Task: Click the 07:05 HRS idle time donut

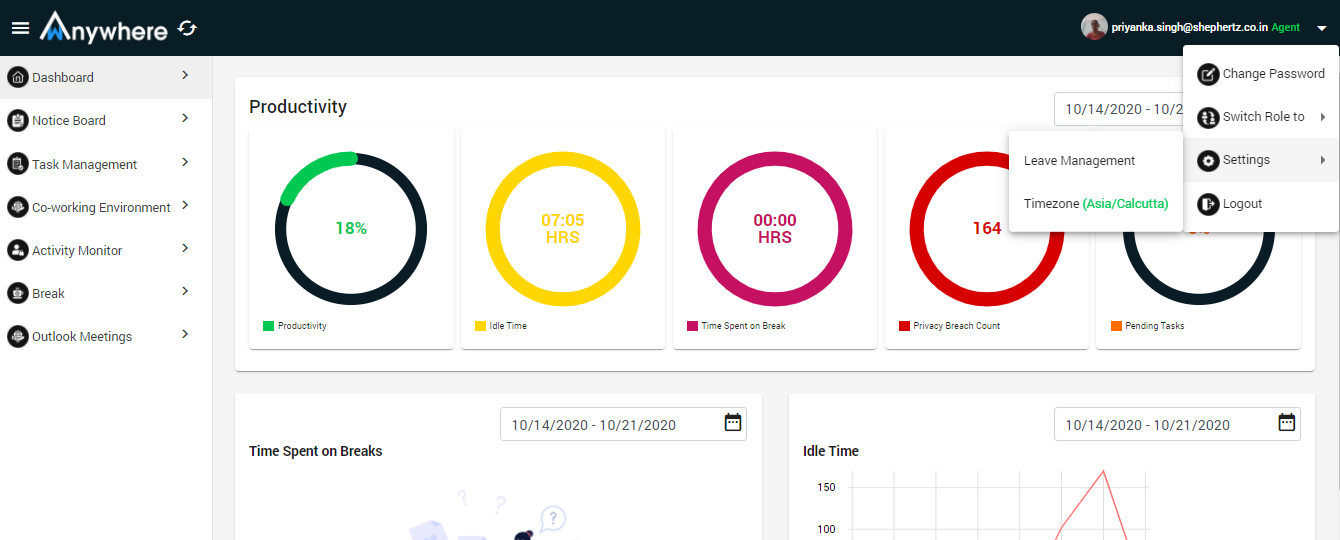Action: pyautogui.click(x=563, y=228)
